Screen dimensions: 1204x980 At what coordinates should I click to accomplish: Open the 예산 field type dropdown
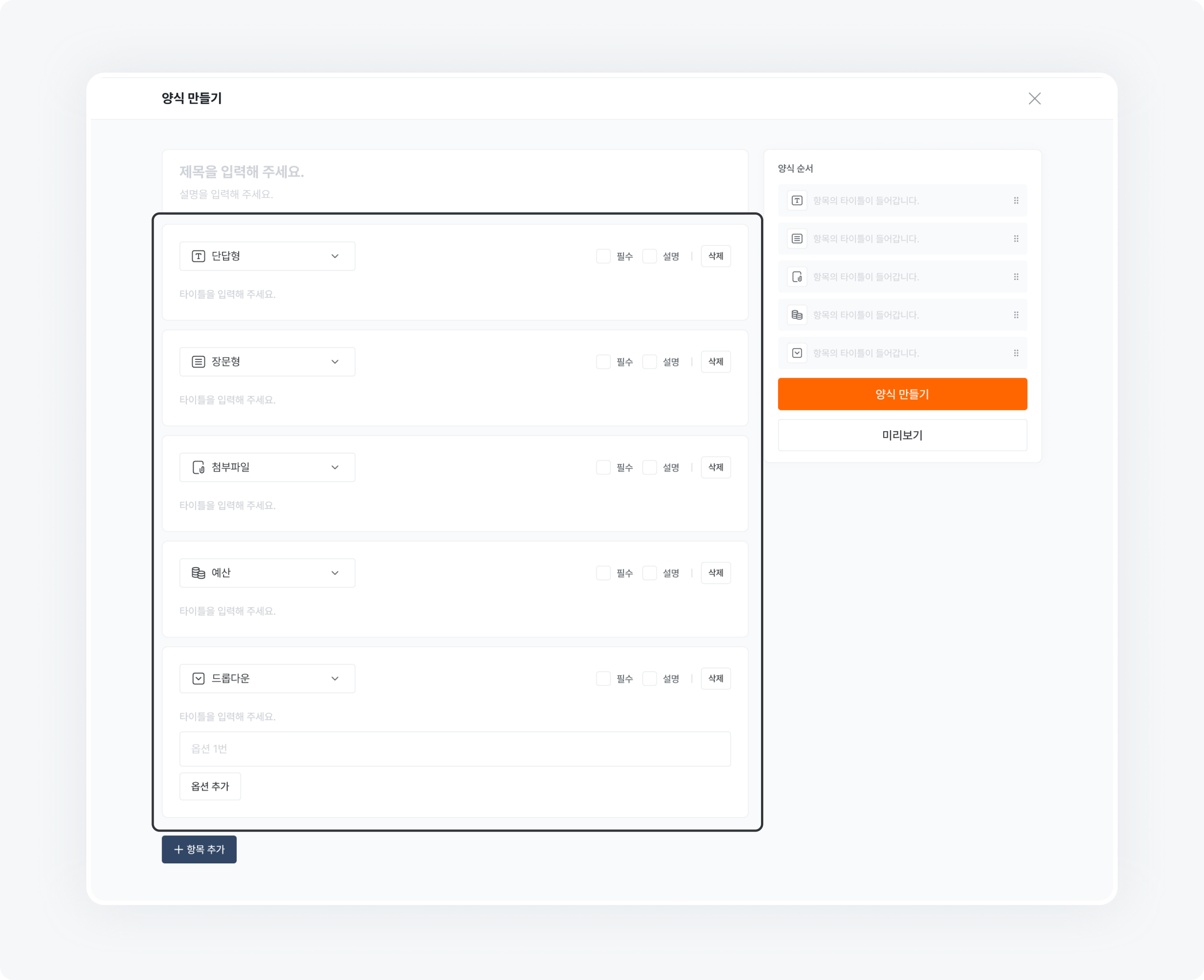point(335,572)
